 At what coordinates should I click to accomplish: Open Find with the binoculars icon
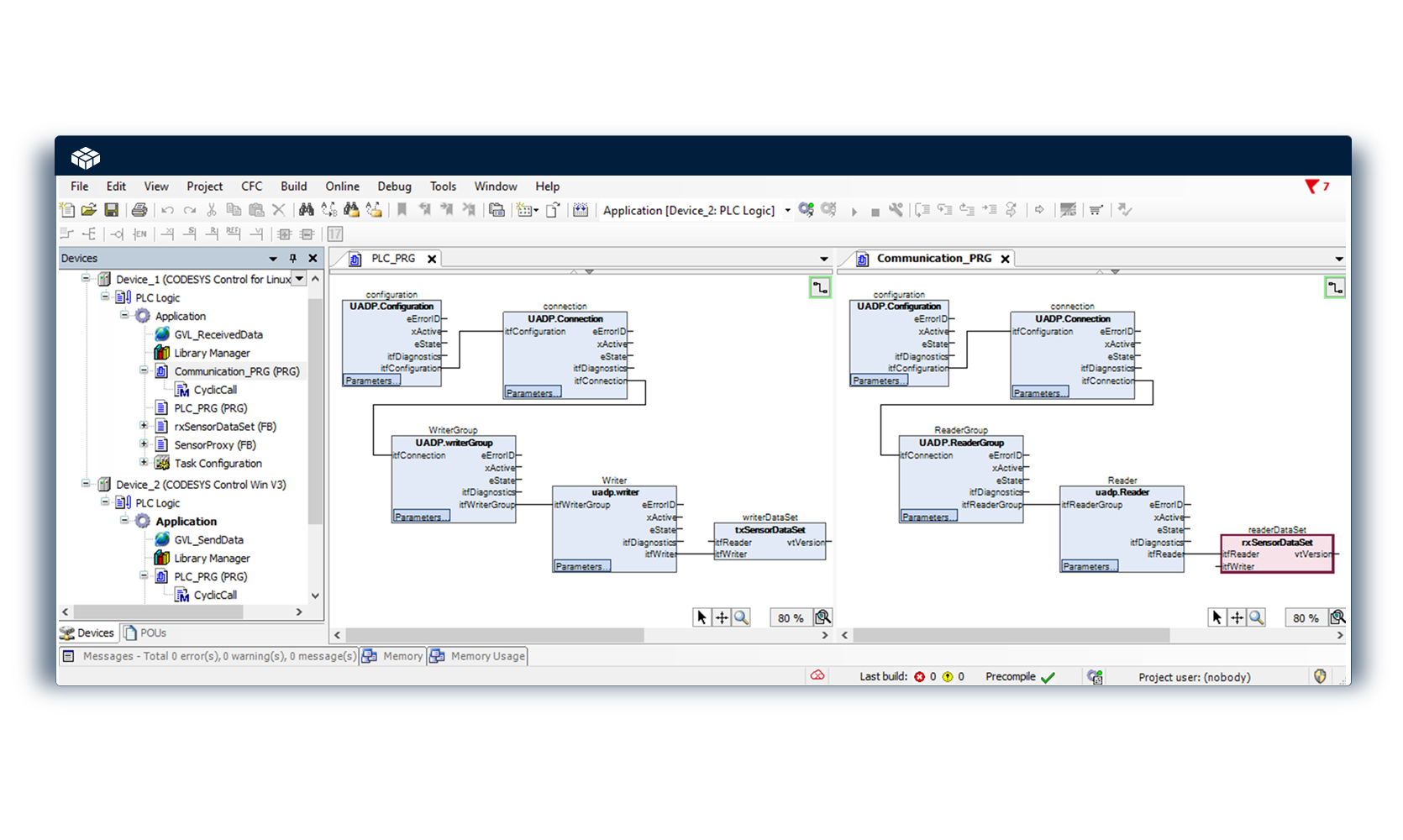(x=306, y=210)
